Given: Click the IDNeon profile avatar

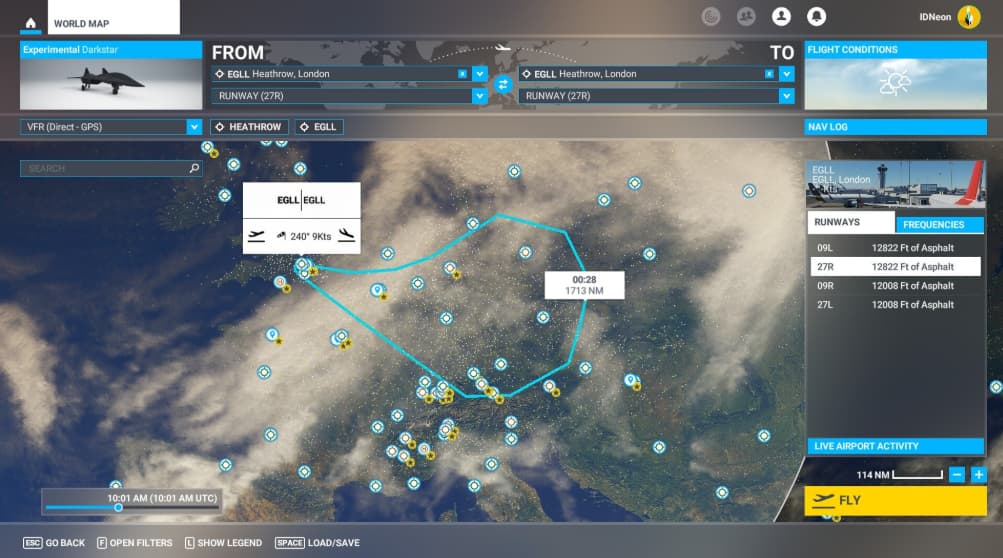Looking at the screenshot, I should tap(968, 17).
